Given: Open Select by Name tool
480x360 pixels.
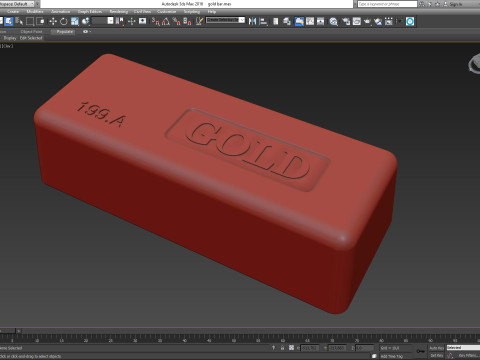Looking at the screenshot, I should tap(19, 21).
